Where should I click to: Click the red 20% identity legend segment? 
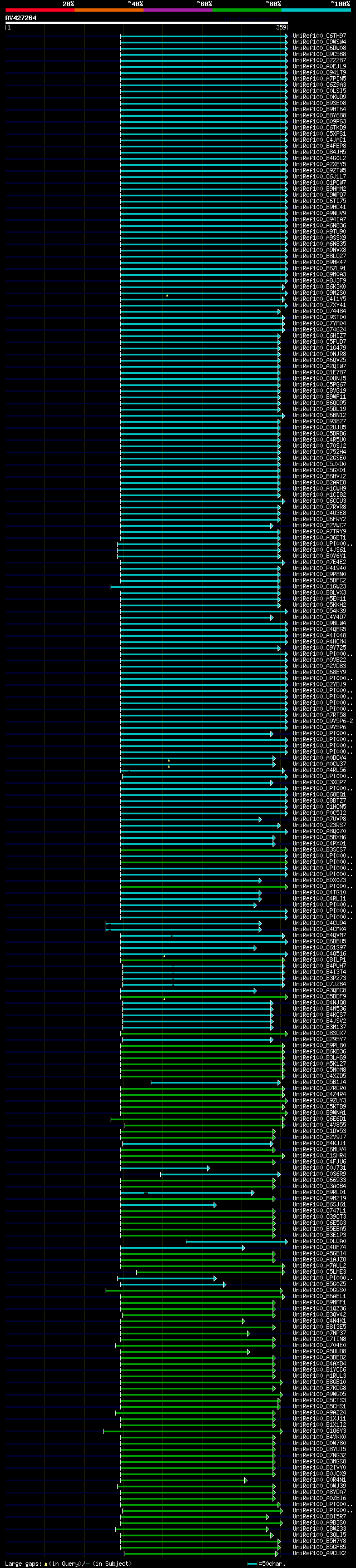point(39,10)
